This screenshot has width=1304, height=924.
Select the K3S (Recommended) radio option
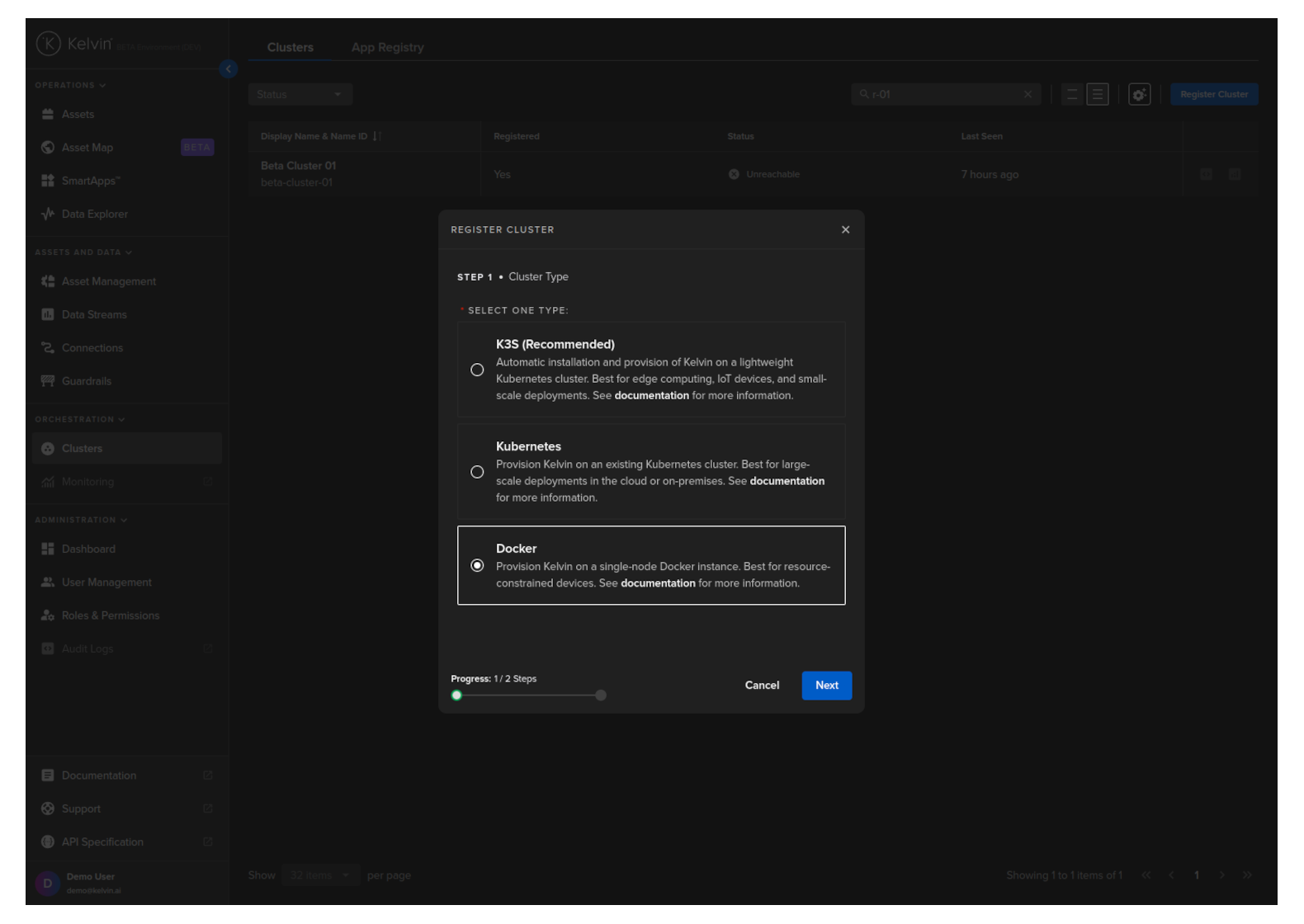[477, 370]
